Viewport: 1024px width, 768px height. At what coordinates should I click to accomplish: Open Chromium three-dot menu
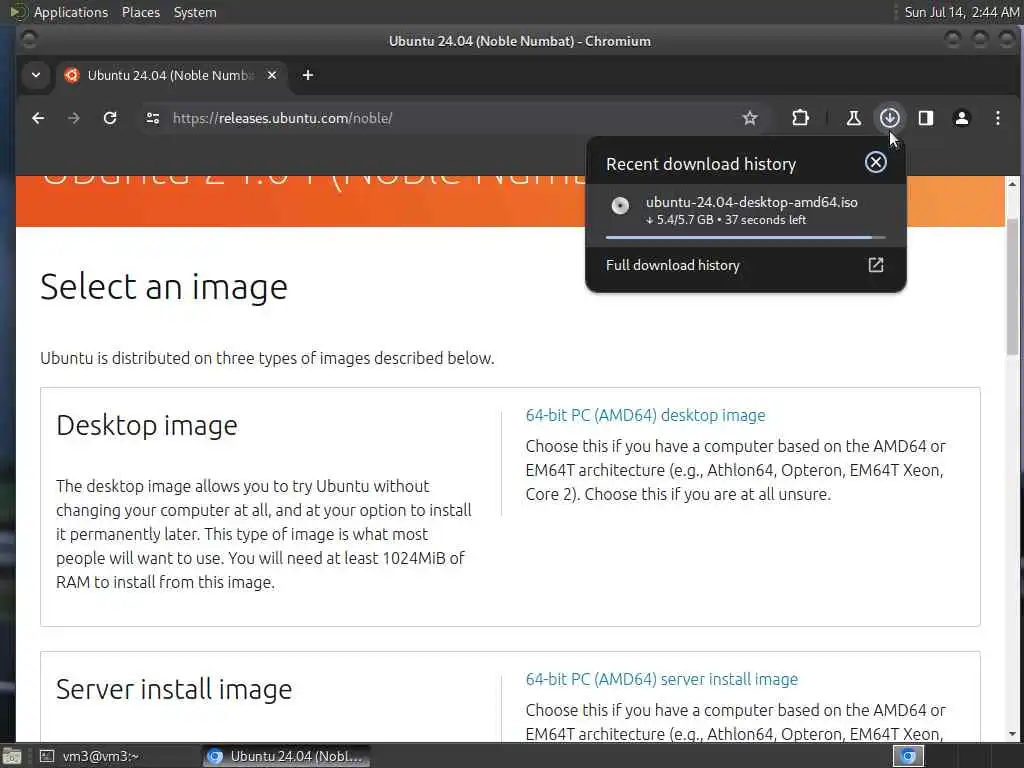(997, 118)
